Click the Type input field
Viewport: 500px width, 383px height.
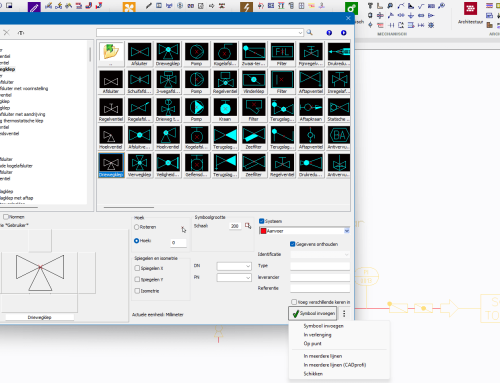[x=320, y=266]
